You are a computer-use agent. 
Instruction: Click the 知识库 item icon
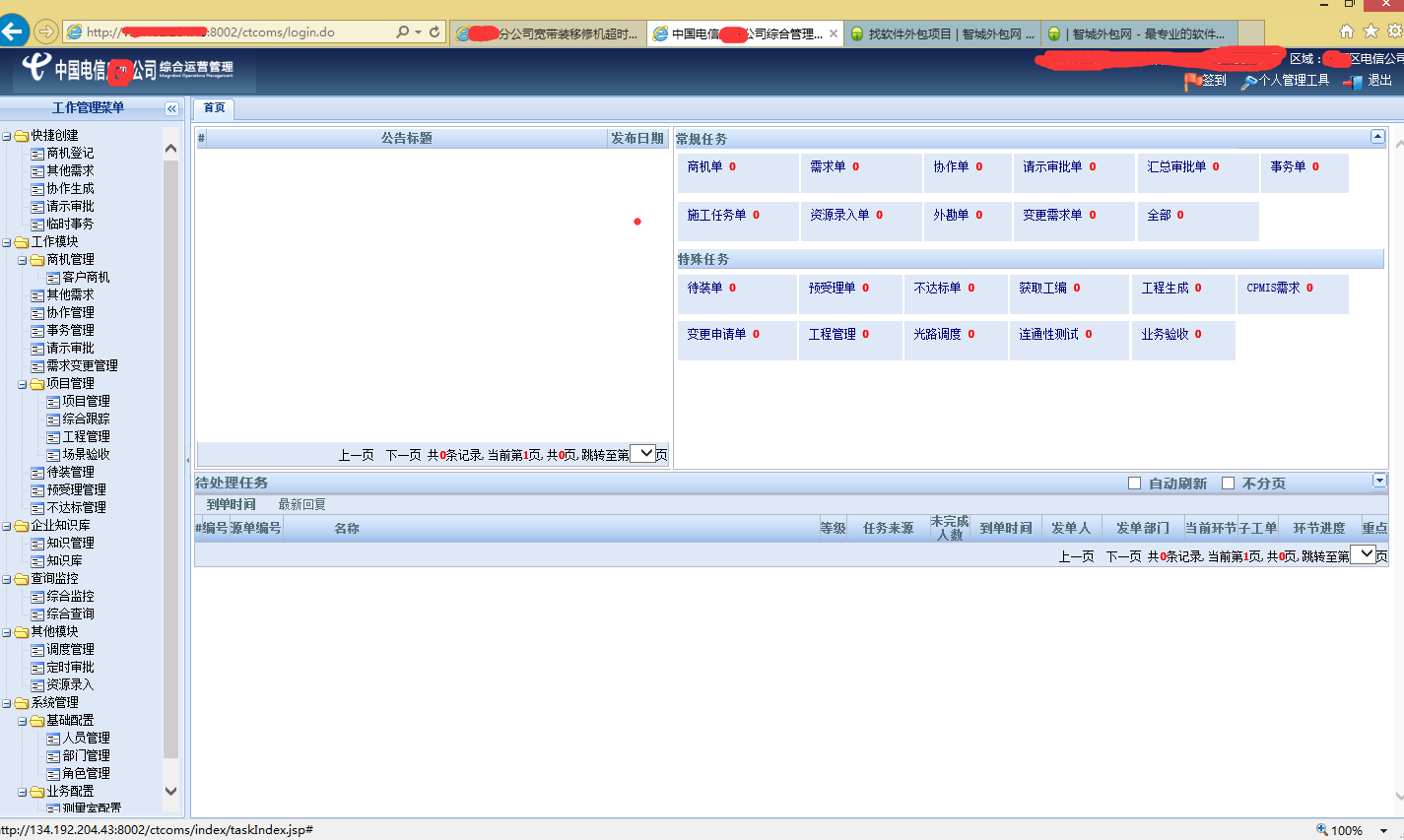[x=37, y=561]
